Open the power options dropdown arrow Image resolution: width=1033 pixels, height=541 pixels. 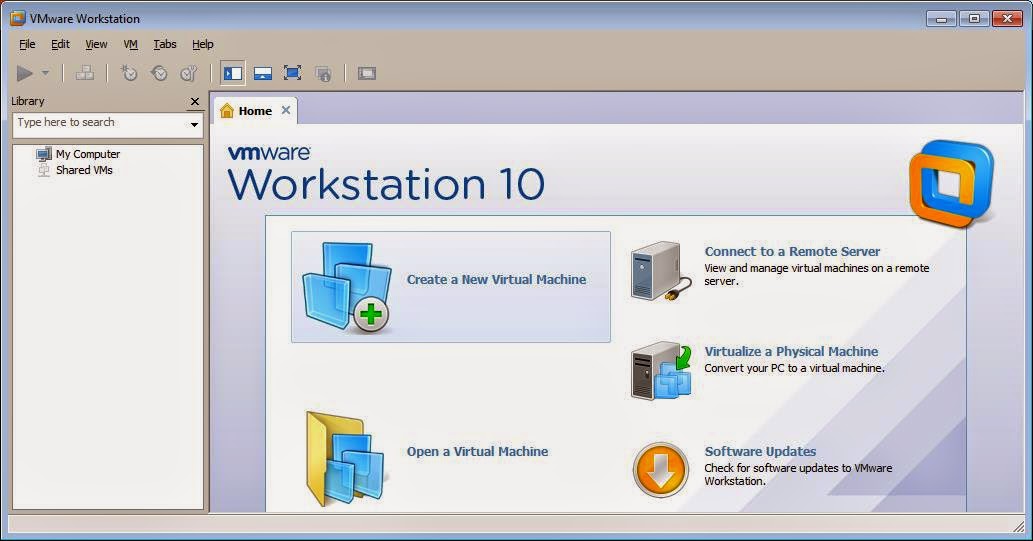[45, 72]
